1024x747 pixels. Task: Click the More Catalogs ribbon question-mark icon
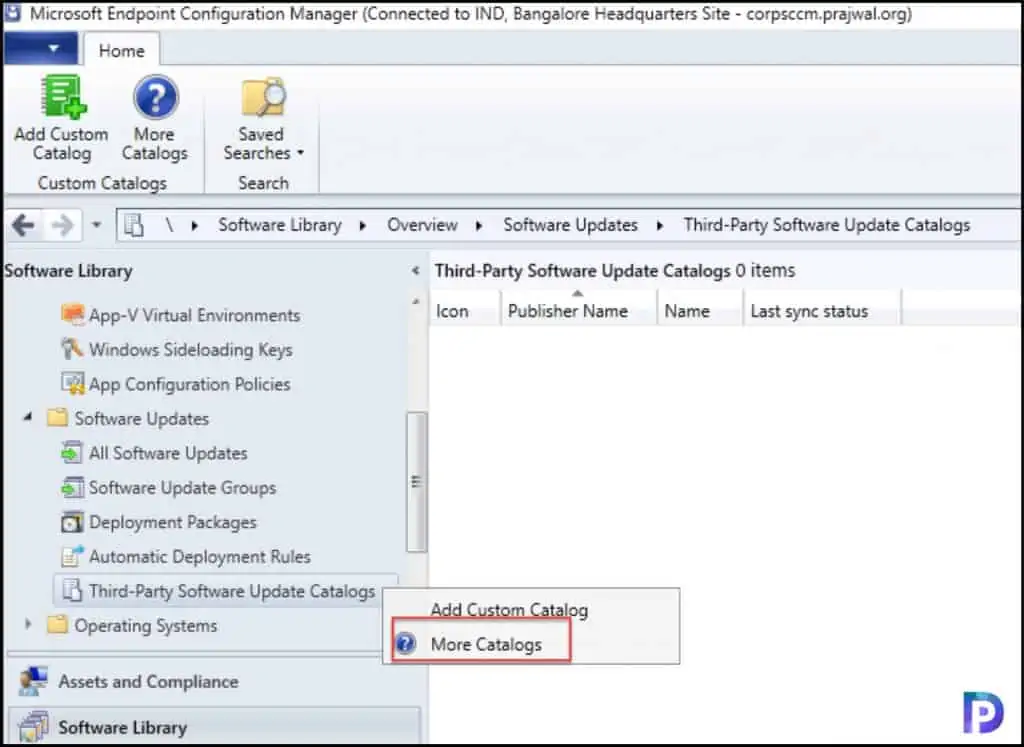click(155, 97)
